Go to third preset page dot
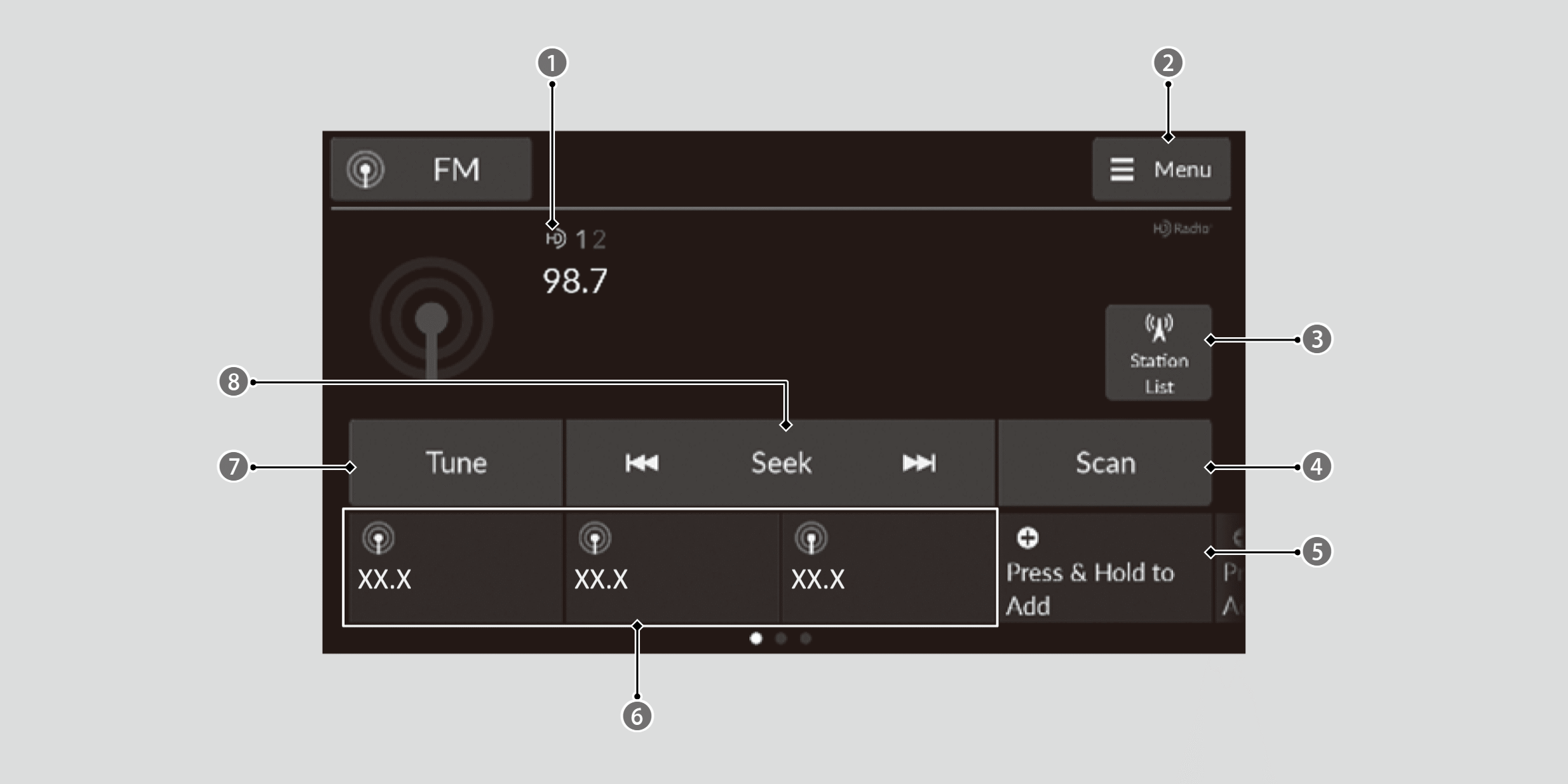The width and height of the screenshot is (1568, 784). click(x=805, y=639)
